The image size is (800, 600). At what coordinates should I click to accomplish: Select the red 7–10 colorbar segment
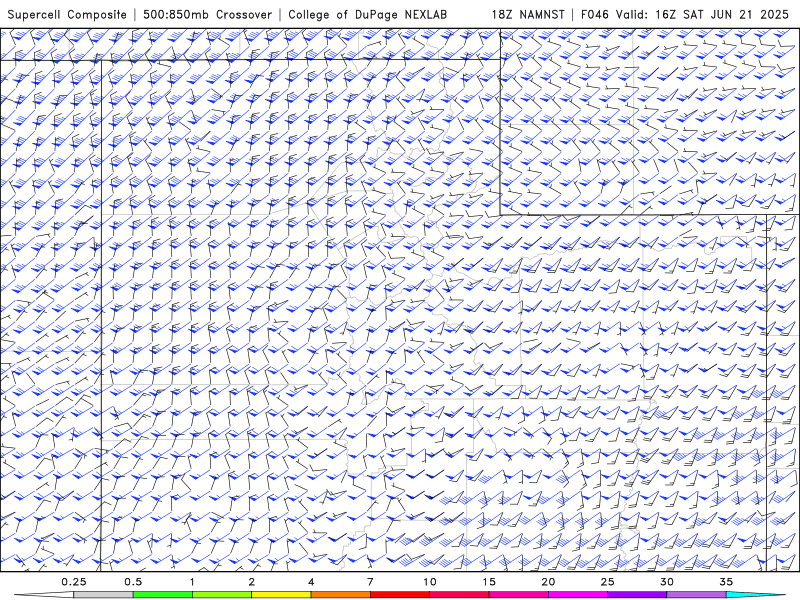pos(400,595)
